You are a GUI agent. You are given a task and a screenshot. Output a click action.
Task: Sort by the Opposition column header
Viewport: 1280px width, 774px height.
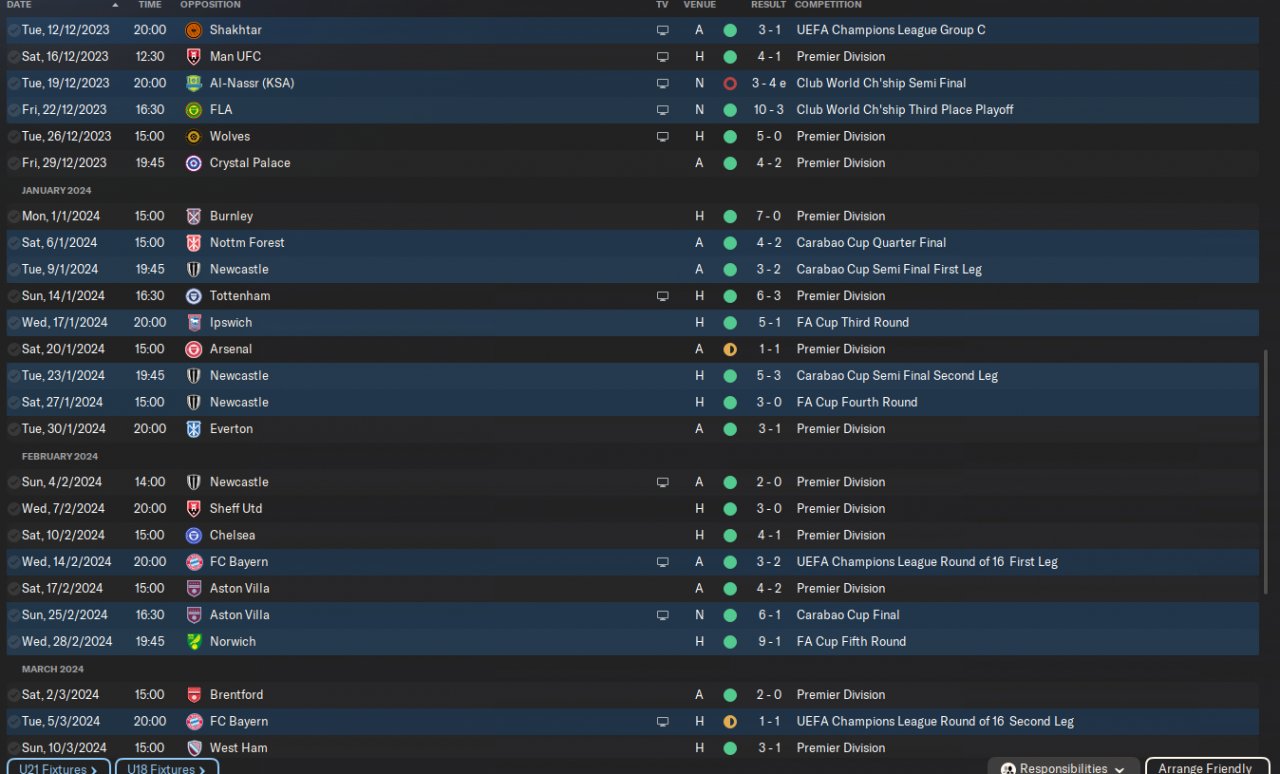pyautogui.click(x=210, y=5)
